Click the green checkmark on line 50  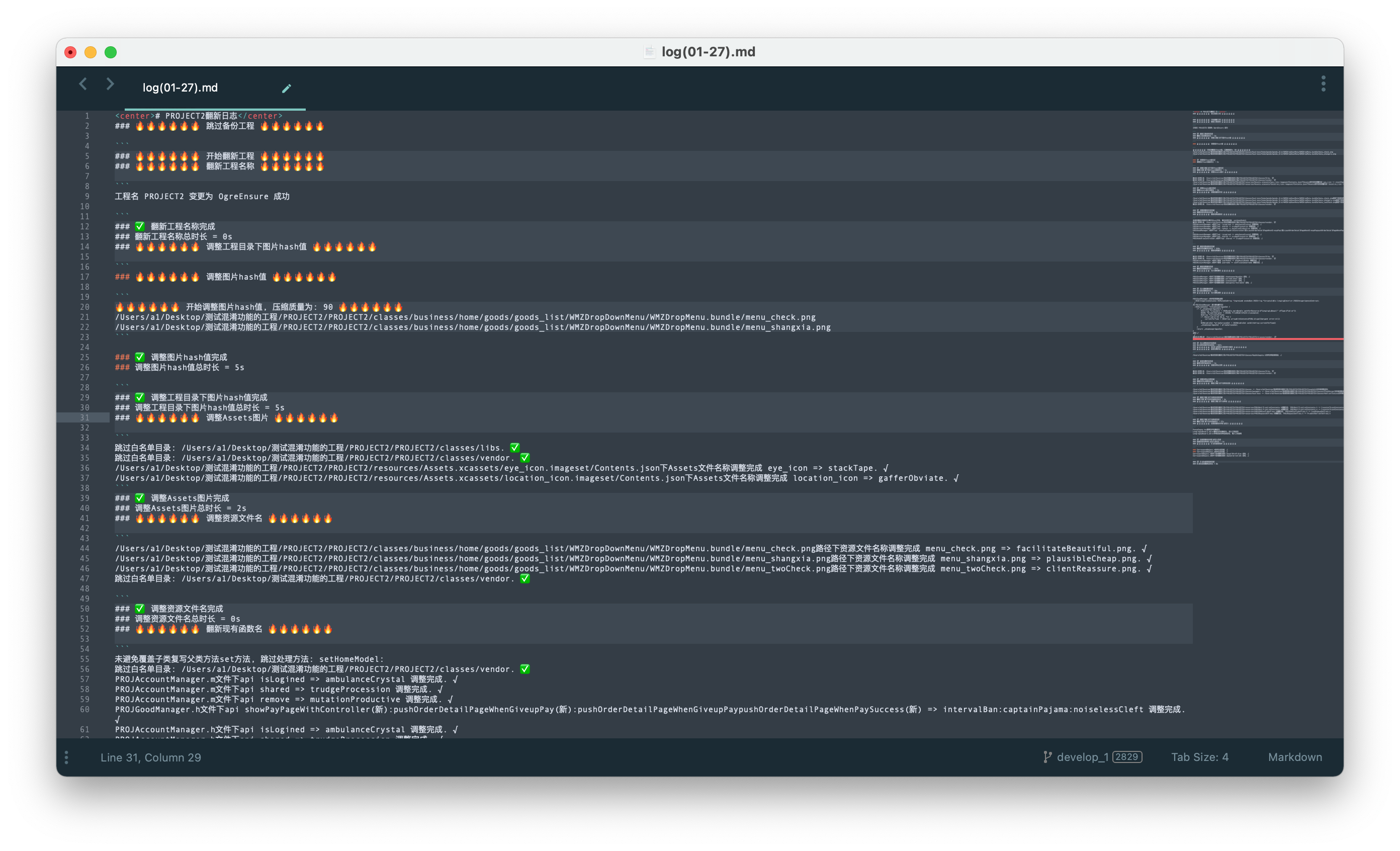[140, 609]
